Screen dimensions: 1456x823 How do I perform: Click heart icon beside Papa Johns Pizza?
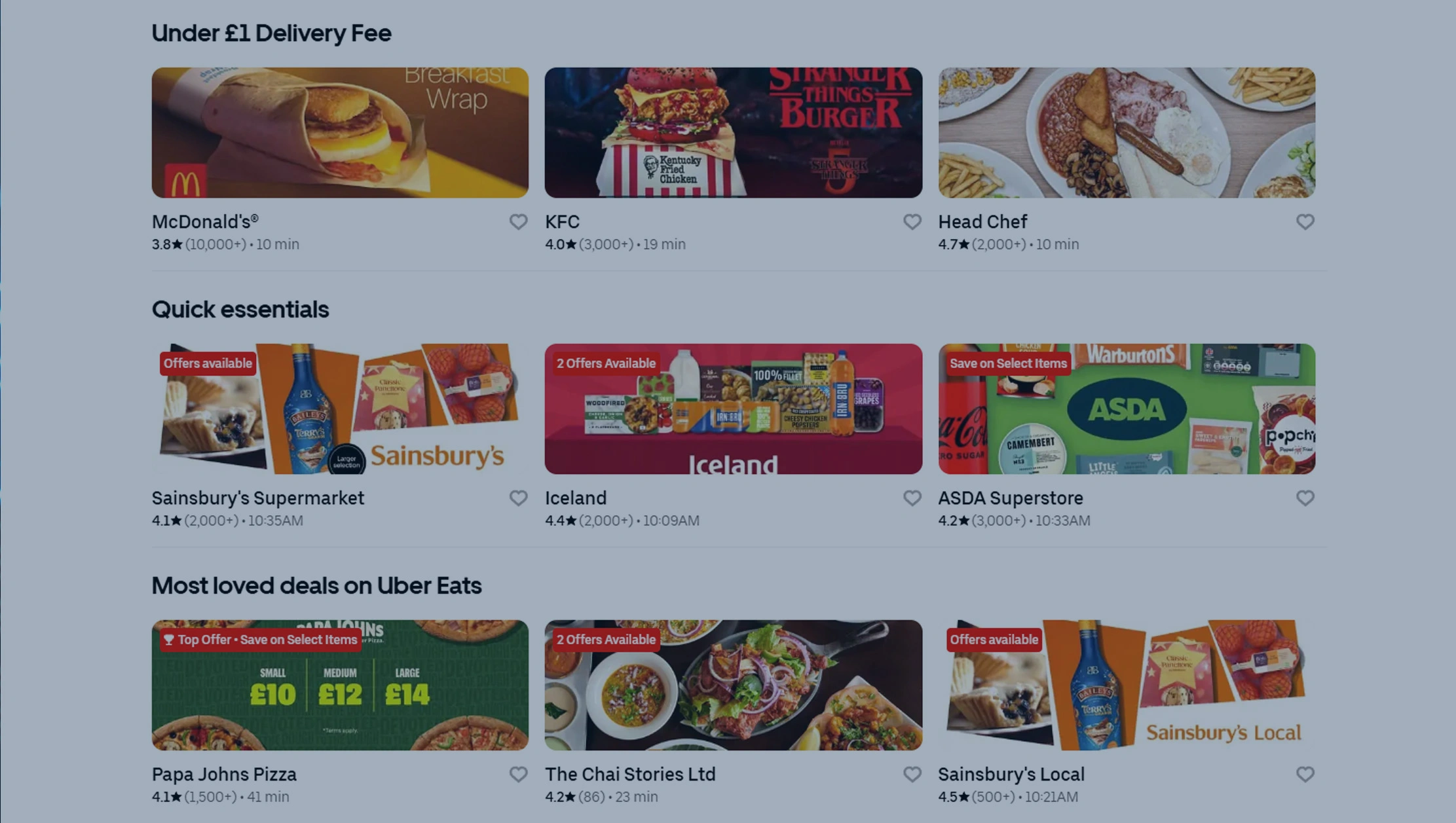coord(518,775)
